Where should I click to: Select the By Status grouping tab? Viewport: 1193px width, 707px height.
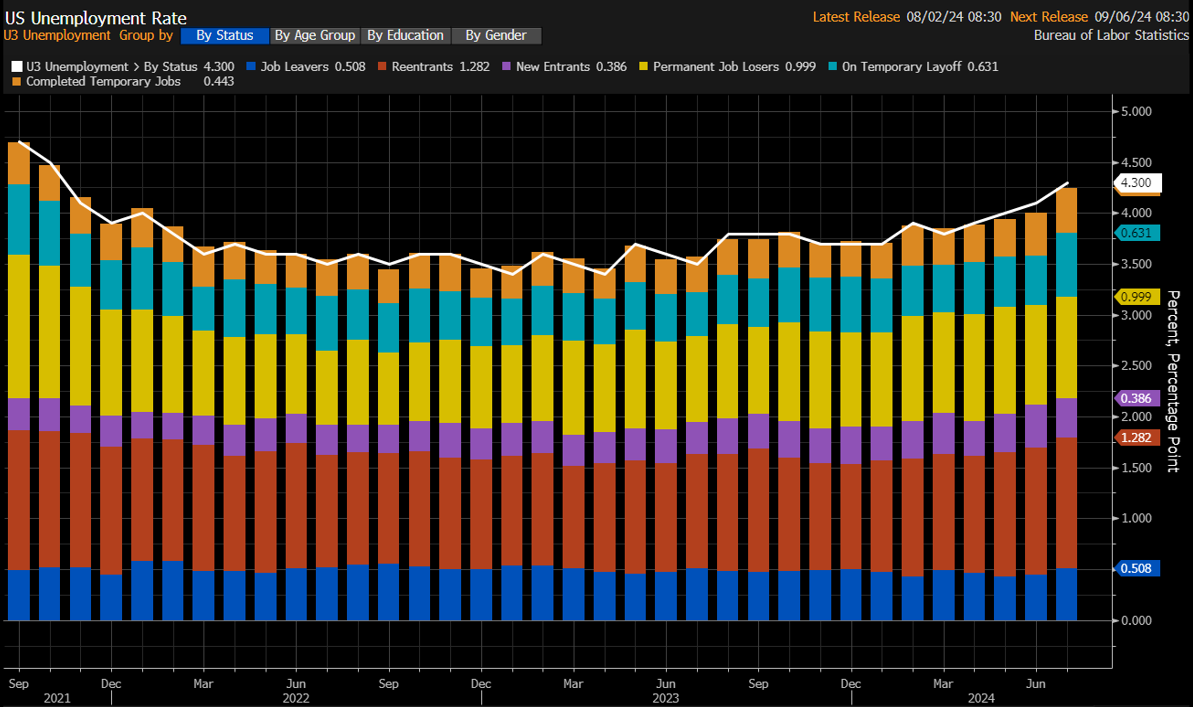coord(225,35)
